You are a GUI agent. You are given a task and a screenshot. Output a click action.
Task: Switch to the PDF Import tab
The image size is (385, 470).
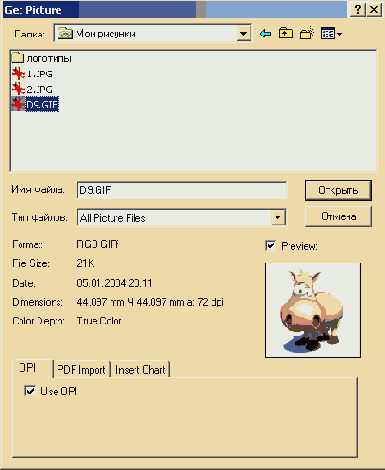tap(82, 370)
